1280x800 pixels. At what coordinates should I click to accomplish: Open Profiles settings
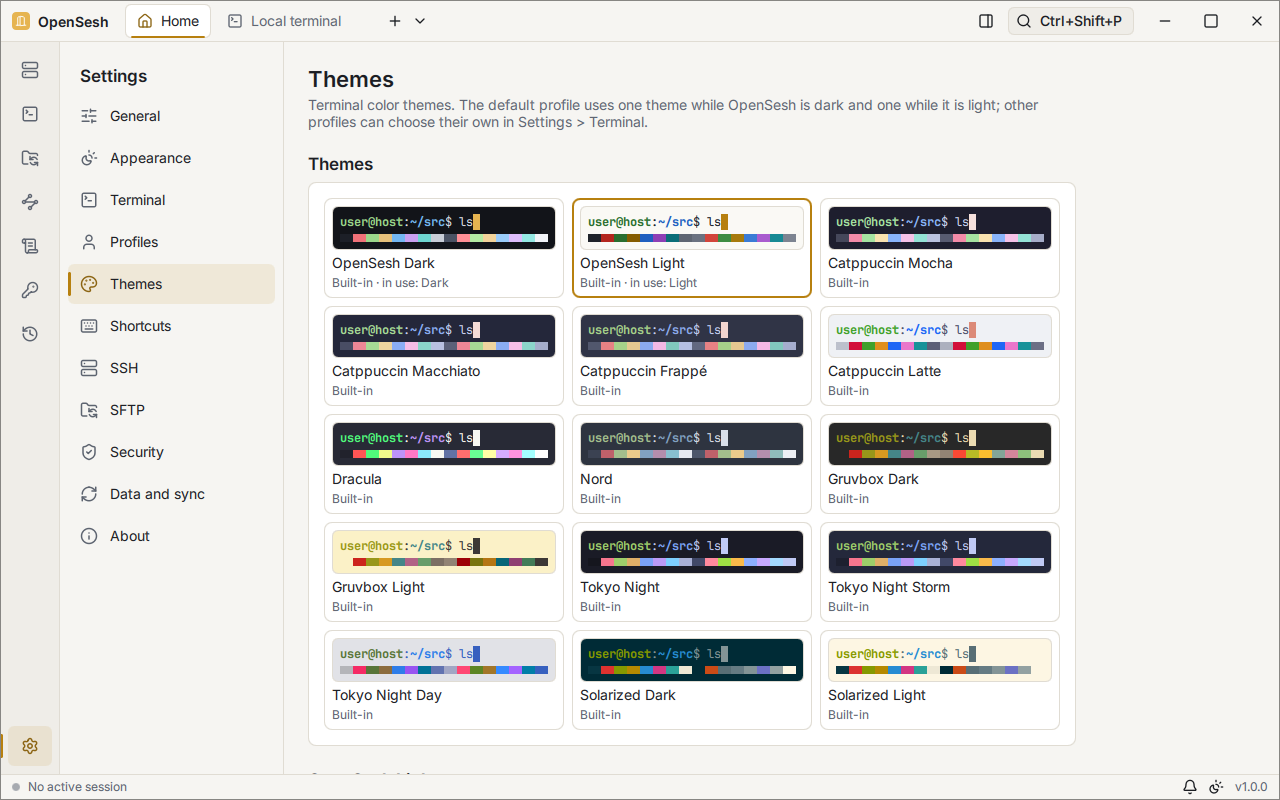click(171, 242)
